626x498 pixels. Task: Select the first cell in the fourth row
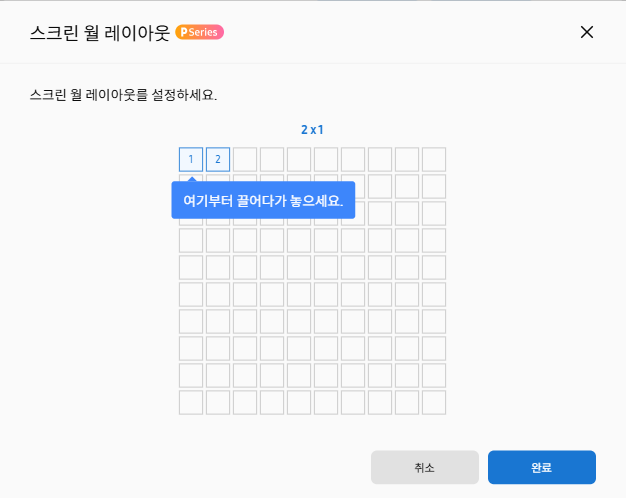coord(191,240)
